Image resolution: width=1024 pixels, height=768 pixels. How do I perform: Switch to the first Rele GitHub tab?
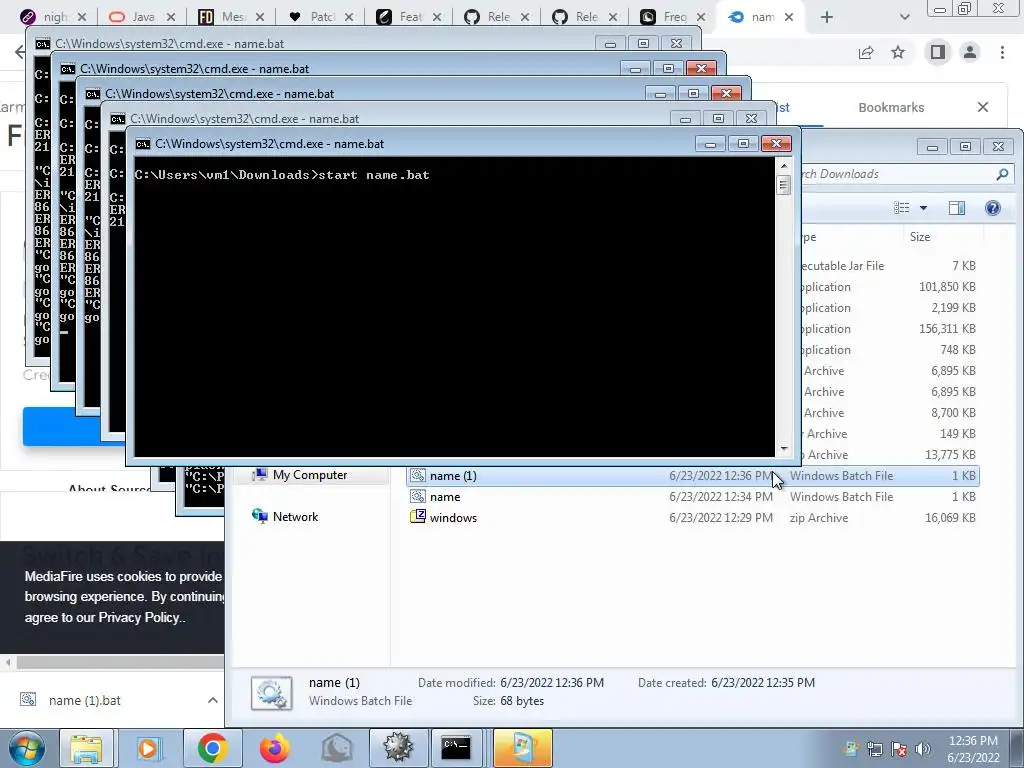[x=496, y=17]
